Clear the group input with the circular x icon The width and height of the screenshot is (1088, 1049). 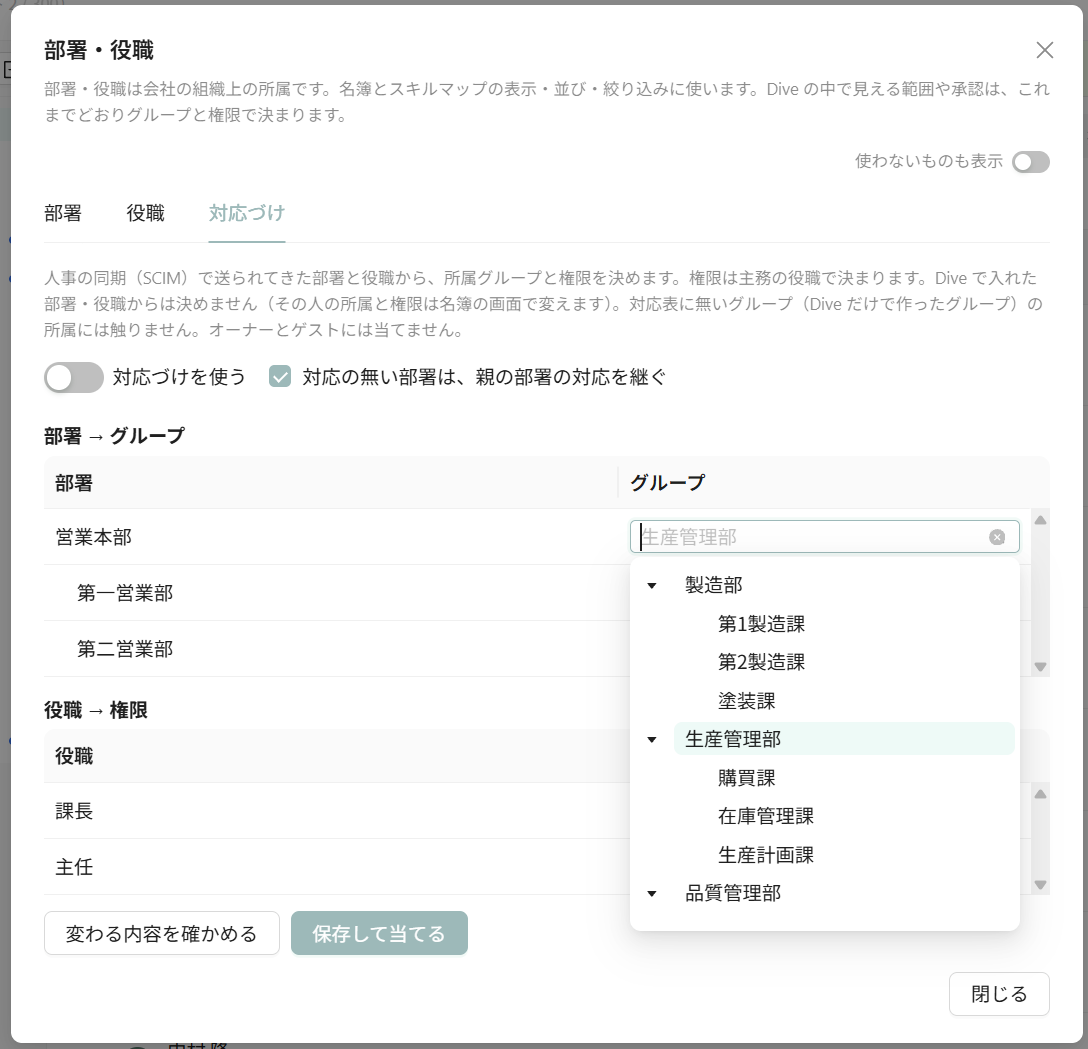pyautogui.click(x=997, y=537)
